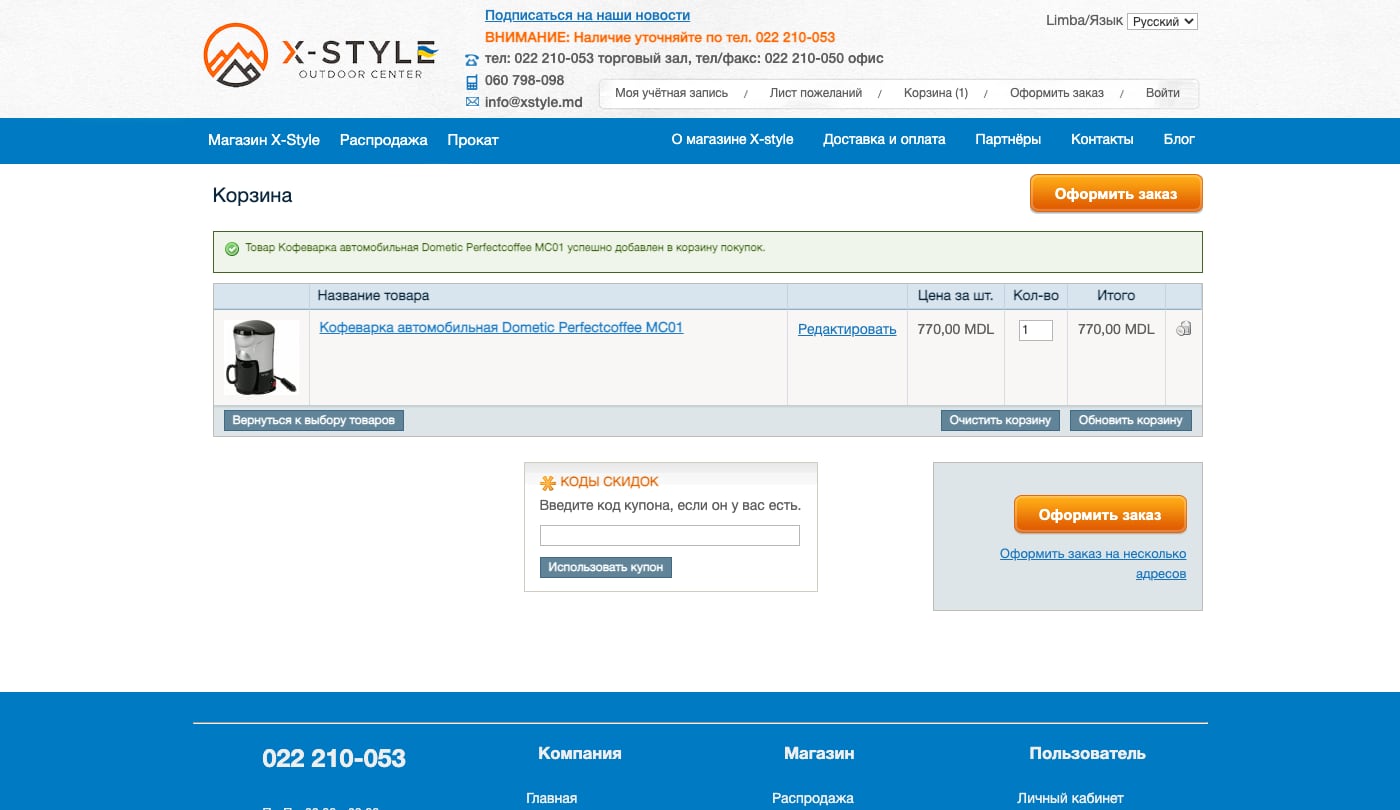Image resolution: width=1400 pixels, height=810 pixels.
Task: Remove the coffee maker via trash icon
Action: click(x=1183, y=328)
